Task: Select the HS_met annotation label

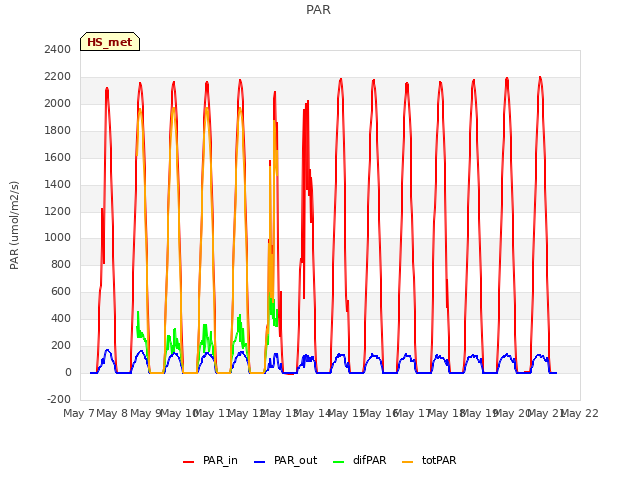Action: (x=110, y=42)
